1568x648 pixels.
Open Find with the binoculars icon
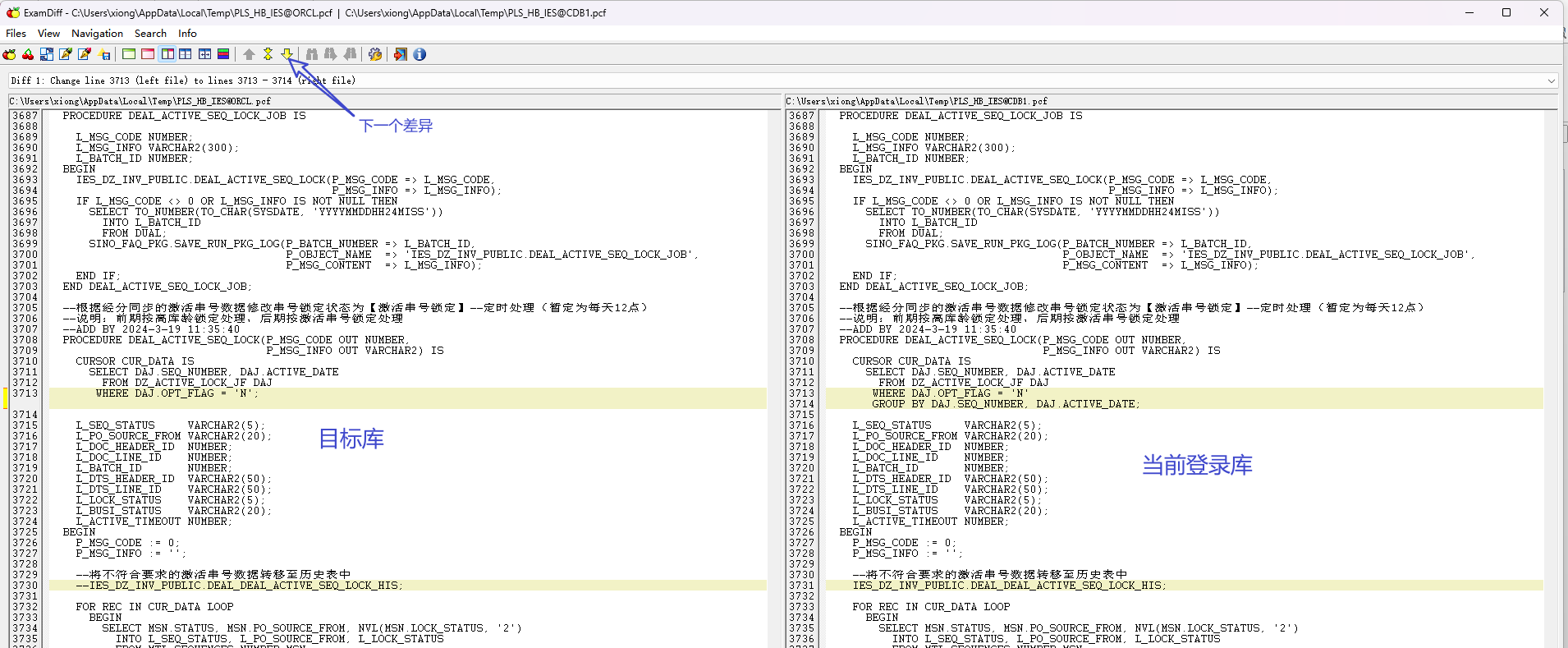click(312, 54)
